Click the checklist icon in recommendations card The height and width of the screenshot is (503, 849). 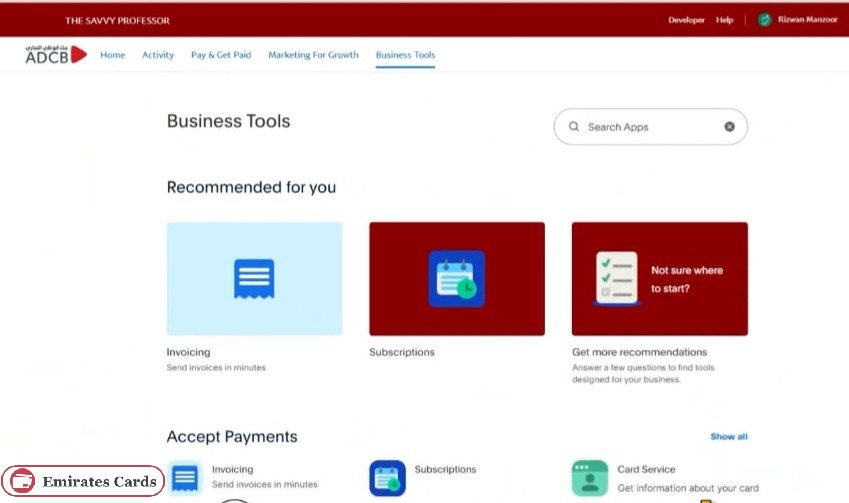[x=617, y=278]
